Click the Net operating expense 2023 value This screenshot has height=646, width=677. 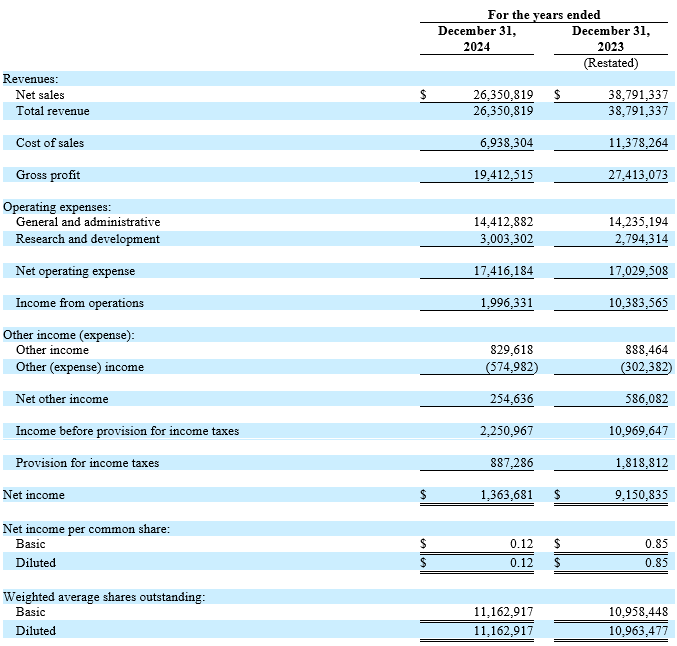click(x=638, y=271)
